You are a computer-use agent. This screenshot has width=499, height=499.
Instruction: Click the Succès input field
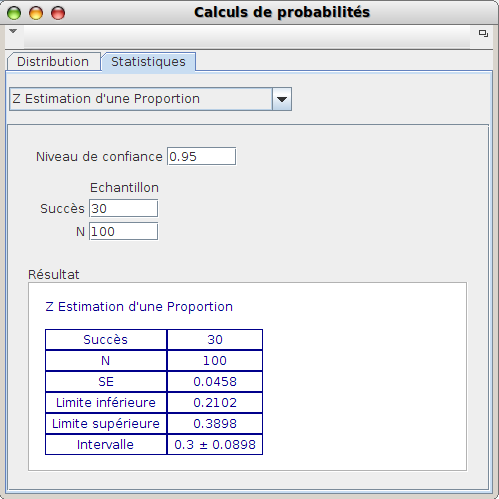tap(124, 208)
